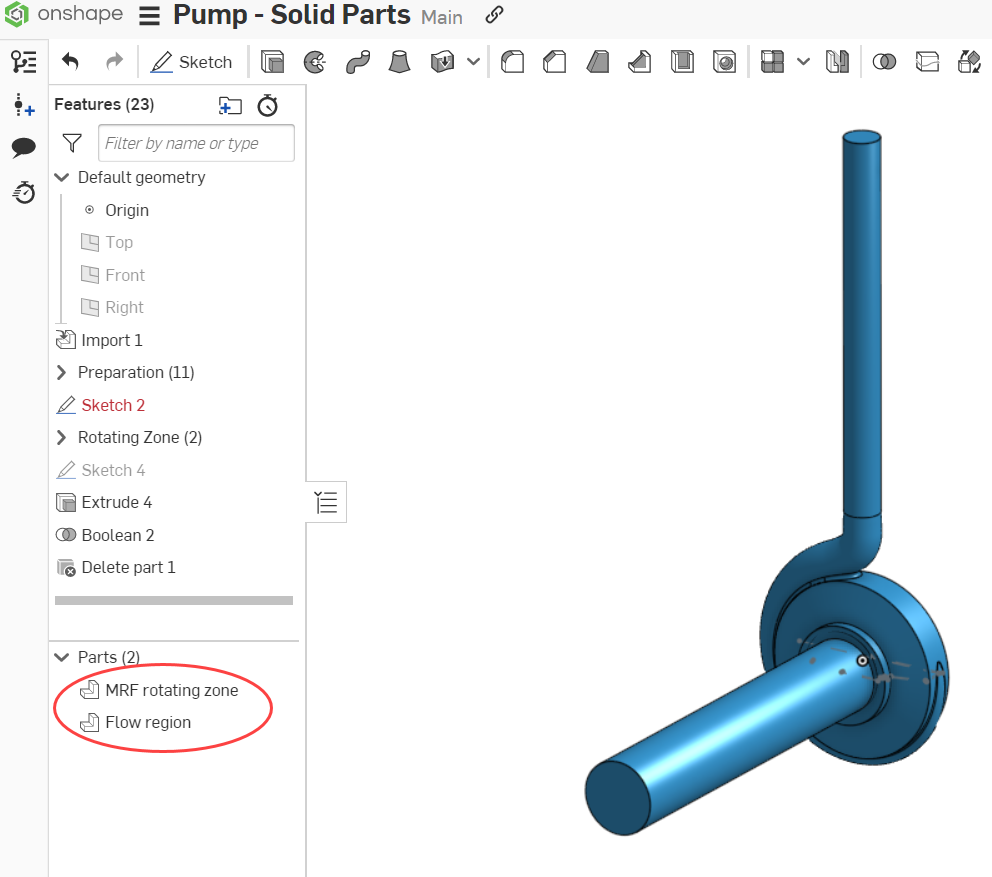Click the Features (23) header text
Screen dimensions: 992x877
click(104, 104)
